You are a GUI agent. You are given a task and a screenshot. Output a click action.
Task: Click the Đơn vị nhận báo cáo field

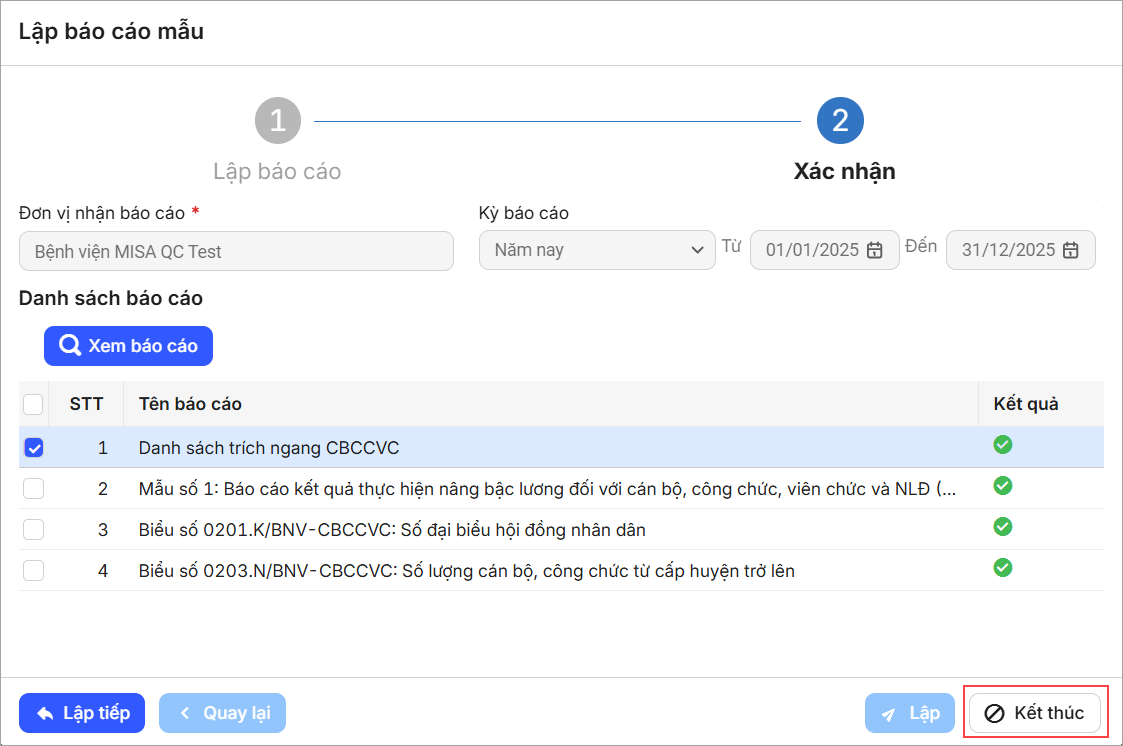pyautogui.click(x=236, y=251)
